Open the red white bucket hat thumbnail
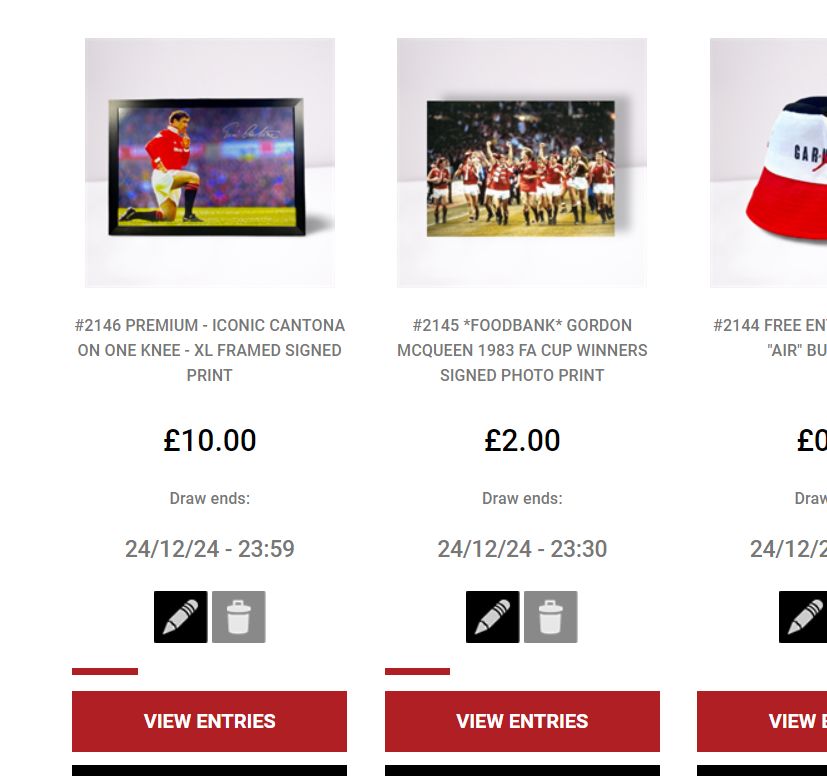The image size is (827, 776). (x=768, y=162)
